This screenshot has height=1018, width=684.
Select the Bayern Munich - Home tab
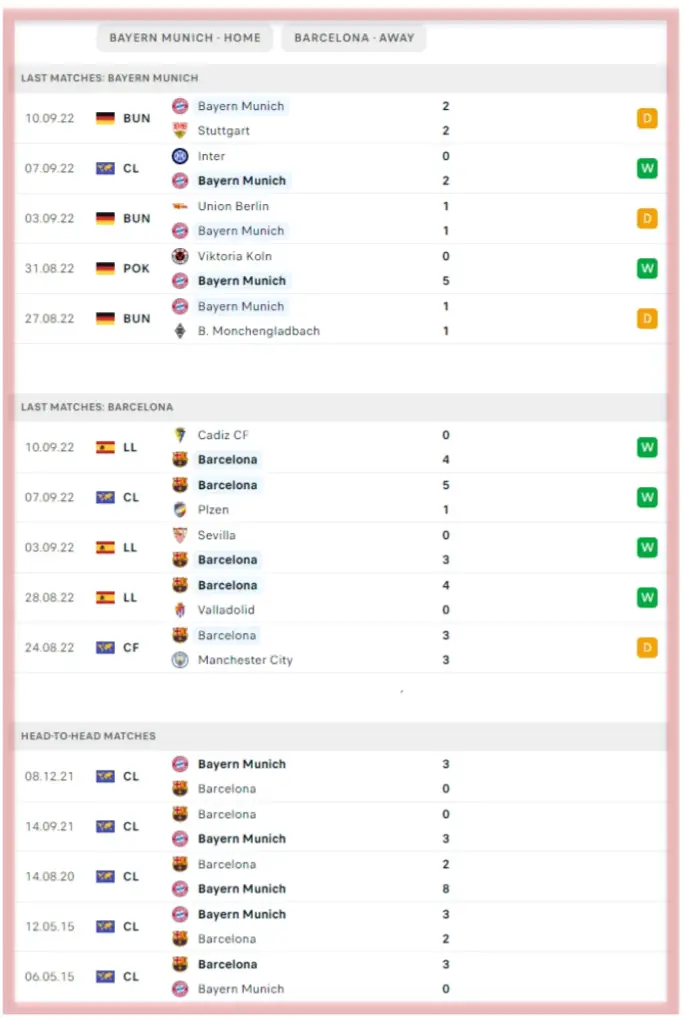coord(185,38)
